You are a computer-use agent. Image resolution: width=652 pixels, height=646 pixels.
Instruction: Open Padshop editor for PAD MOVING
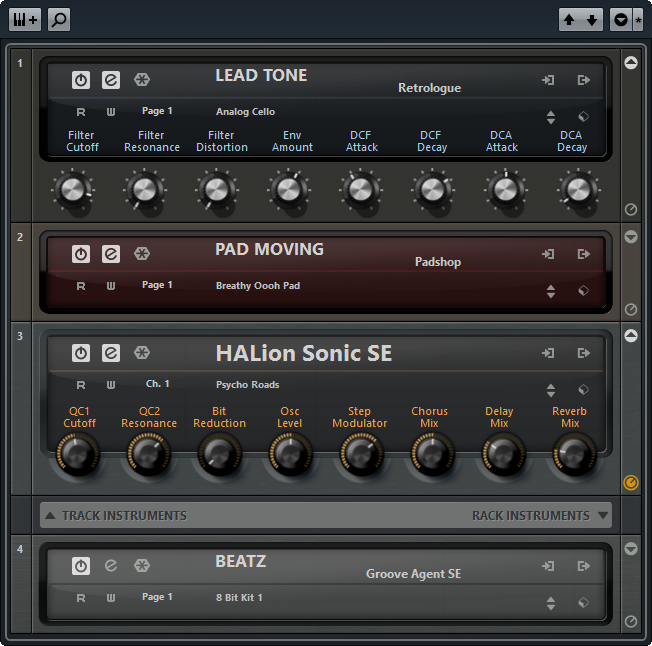pyautogui.click(x=111, y=254)
